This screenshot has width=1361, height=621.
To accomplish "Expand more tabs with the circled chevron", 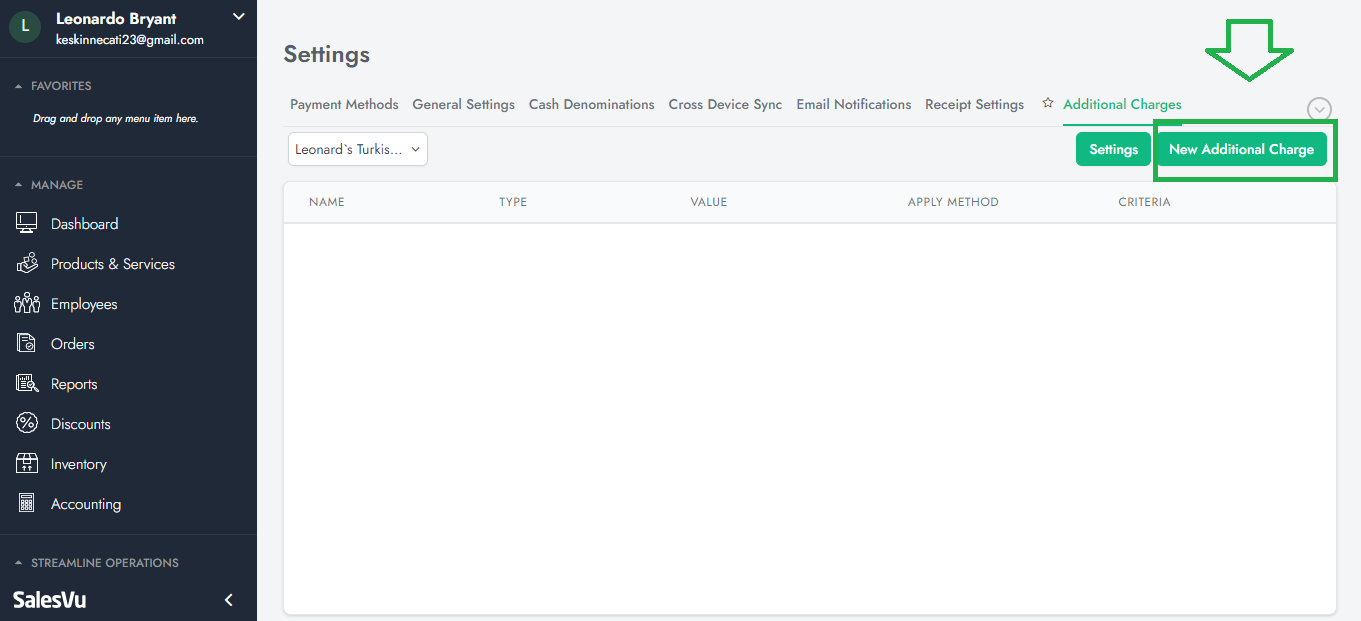I will 1319,110.
